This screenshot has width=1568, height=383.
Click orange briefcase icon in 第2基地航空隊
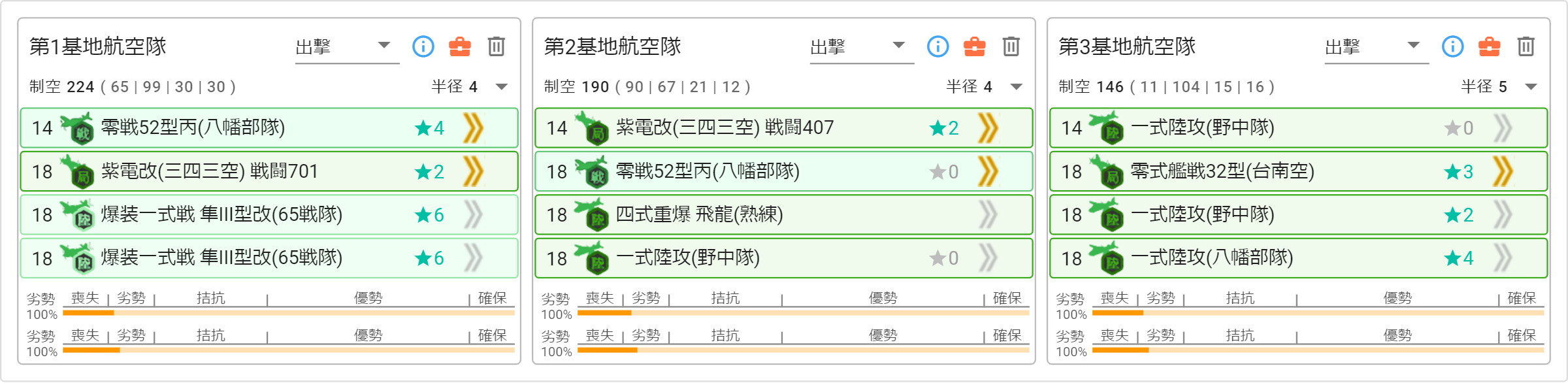975,46
